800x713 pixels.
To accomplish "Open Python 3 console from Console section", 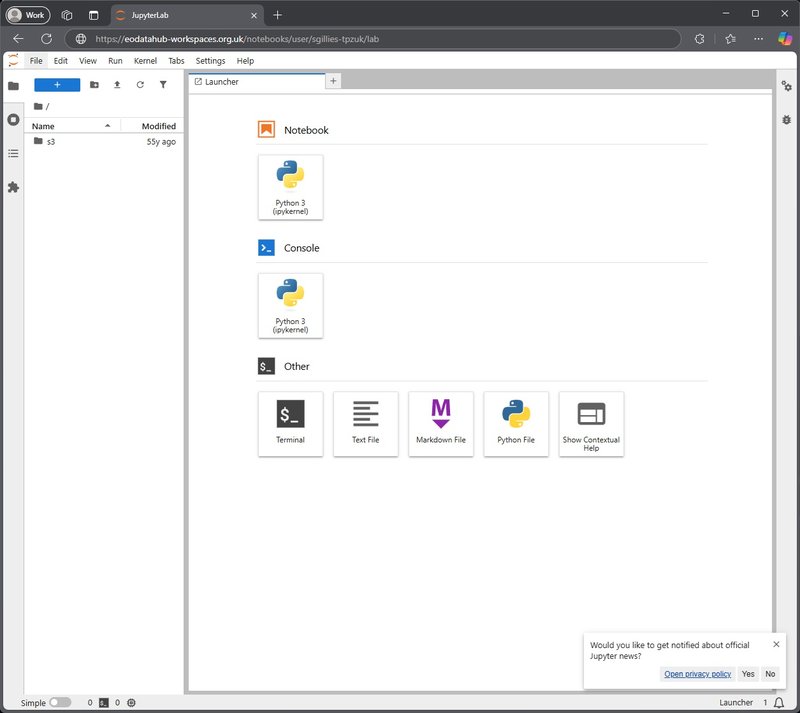I will [290, 305].
